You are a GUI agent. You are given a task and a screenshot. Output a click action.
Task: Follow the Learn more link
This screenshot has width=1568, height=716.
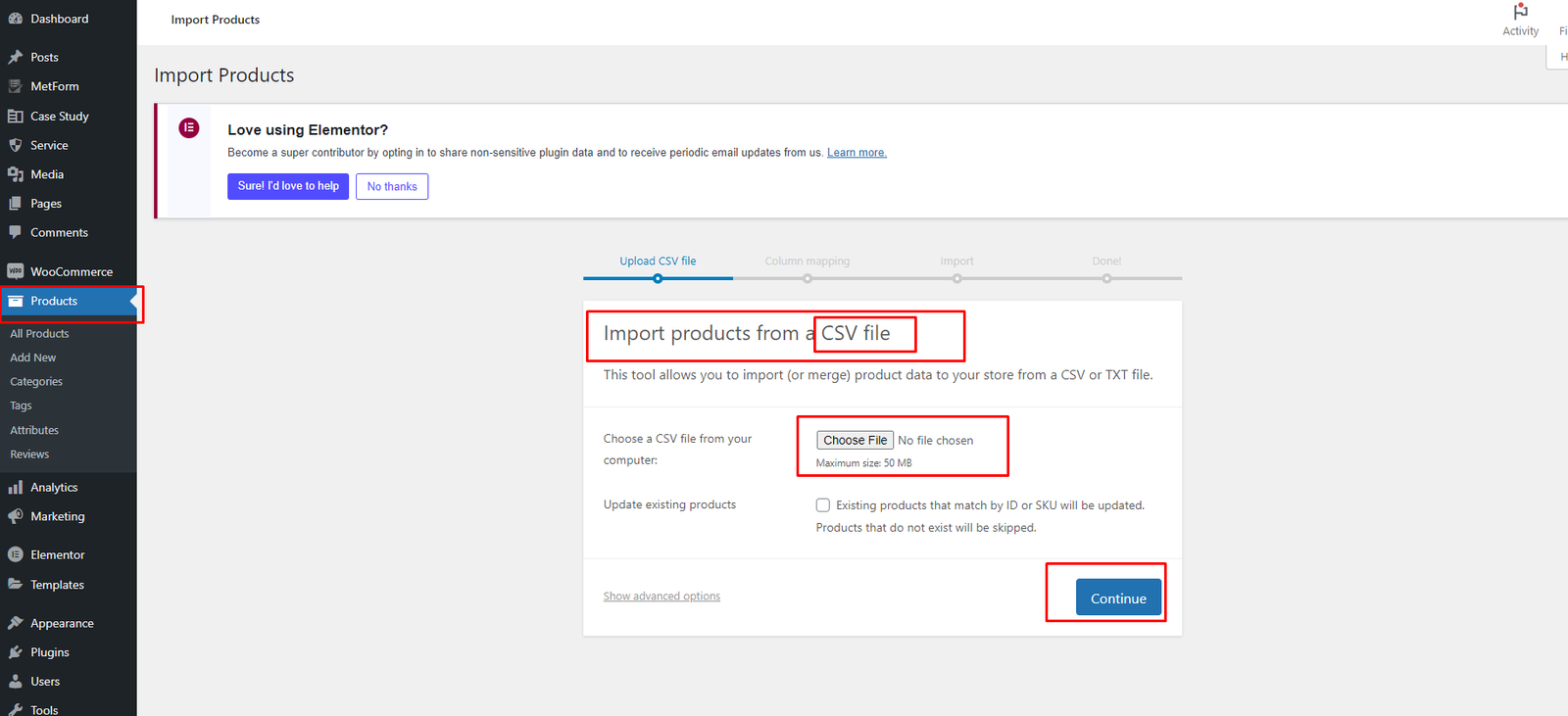[x=857, y=153]
